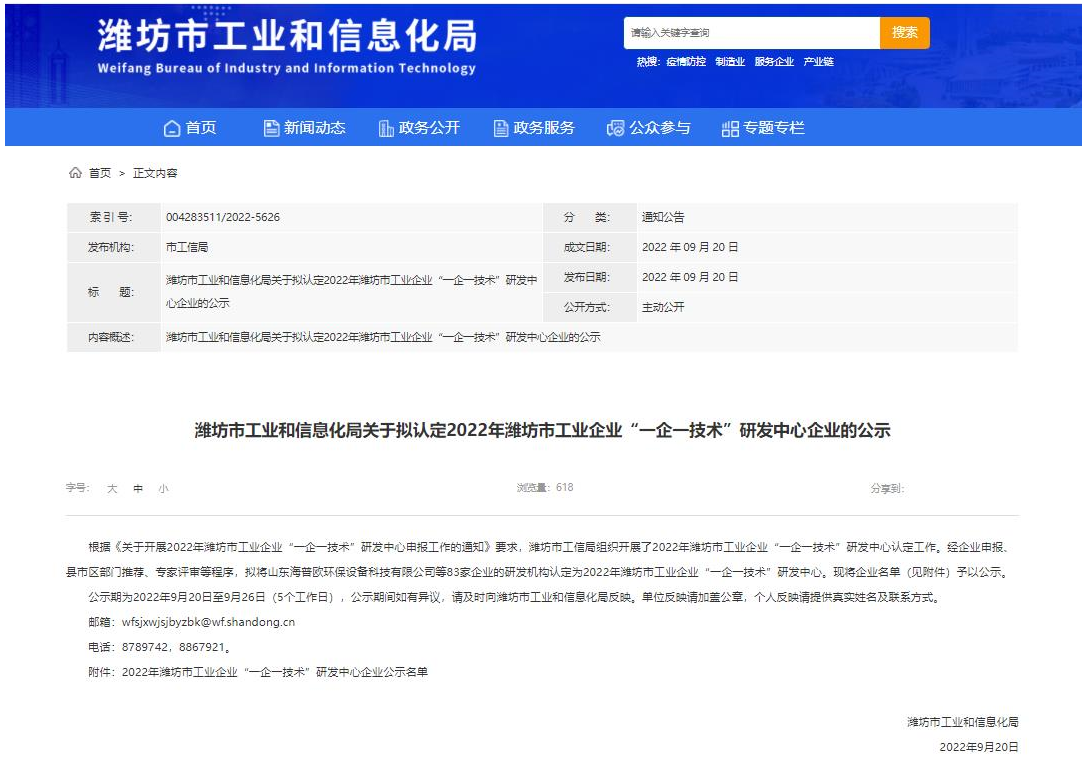Click the small house icon in the breadcrumb
The width and height of the screenshot is (1085, 776).
tap(75, 173)
